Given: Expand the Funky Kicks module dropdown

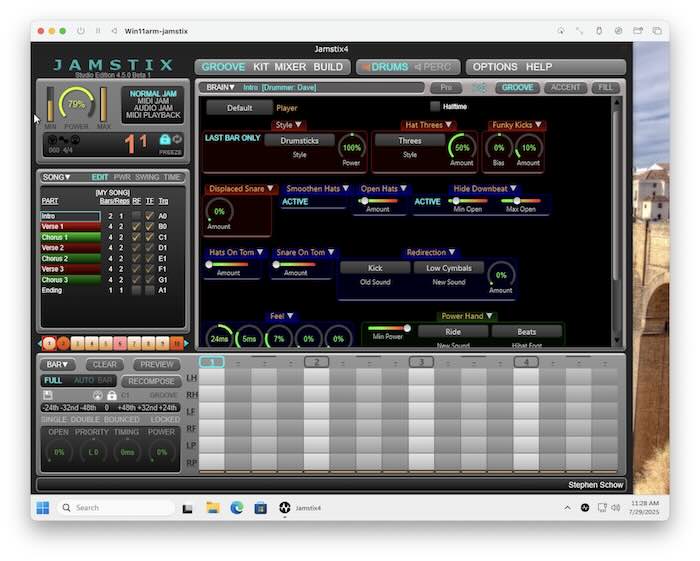Looking at the screenshot, I should [517, 125].
